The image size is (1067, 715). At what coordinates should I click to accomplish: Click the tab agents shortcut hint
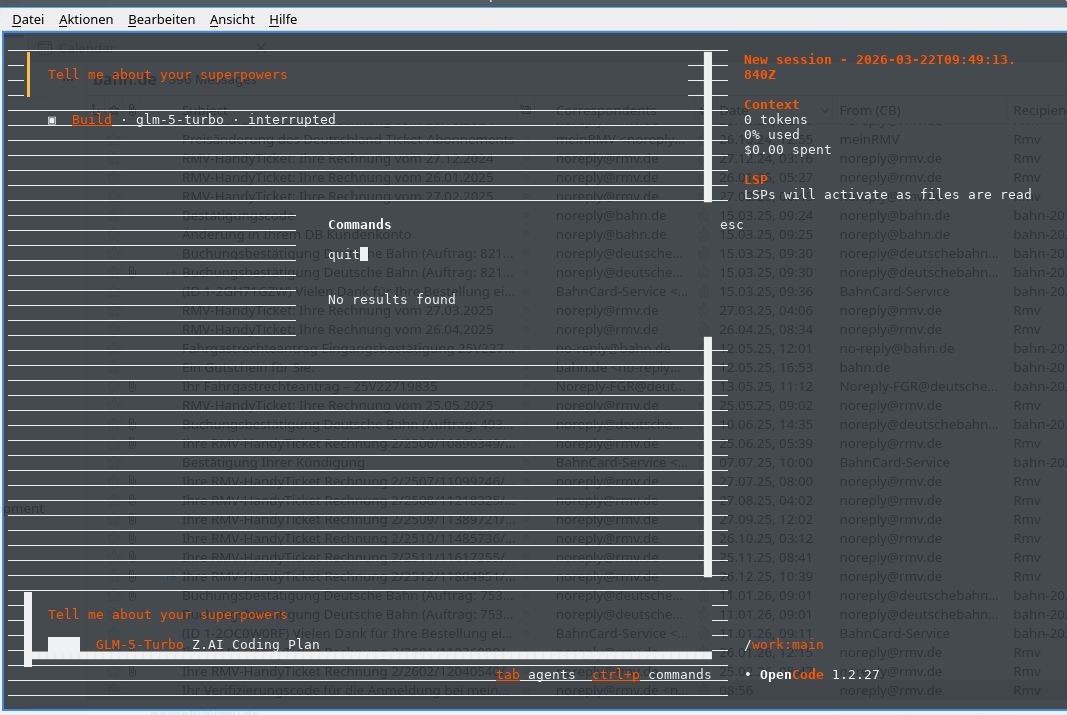tap(535, 674)
